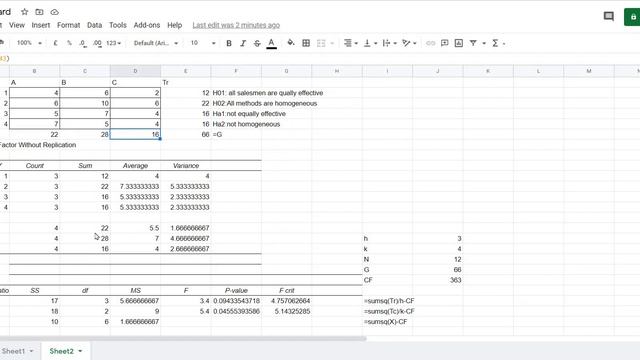Select the CF value 363 cell

pyautogui.click(x=438, y=280)
